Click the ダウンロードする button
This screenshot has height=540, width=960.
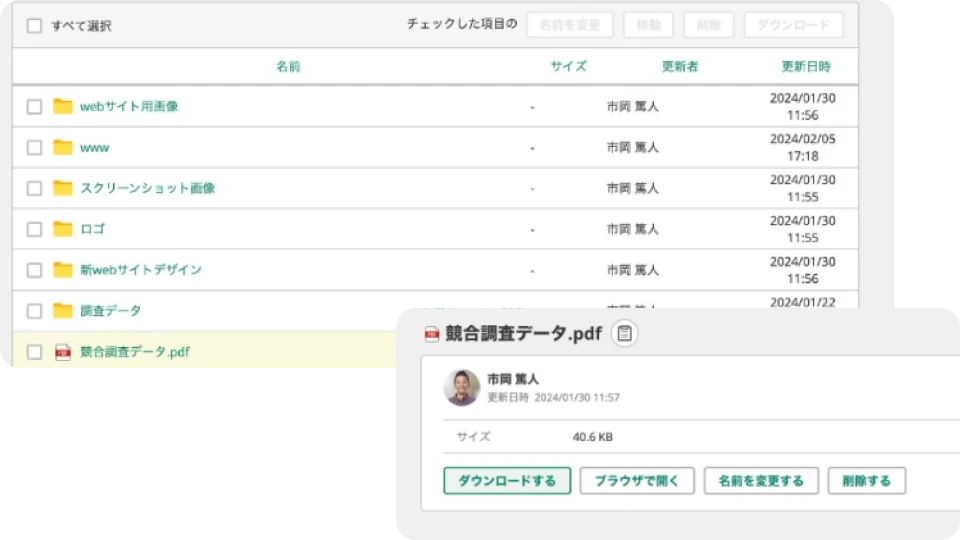507,481
